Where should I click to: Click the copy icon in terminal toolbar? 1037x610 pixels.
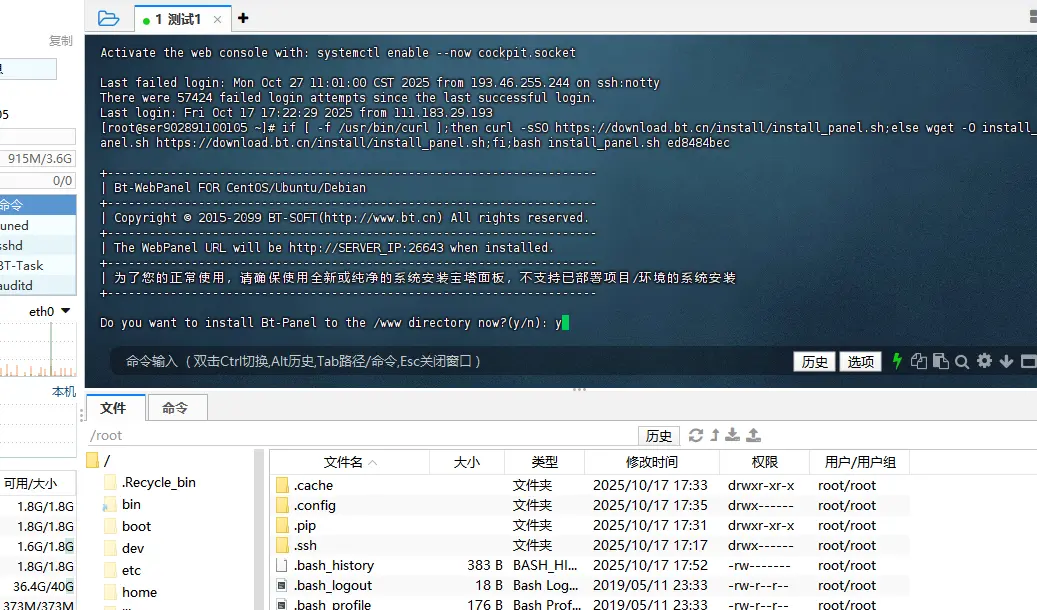pos(919,361)
